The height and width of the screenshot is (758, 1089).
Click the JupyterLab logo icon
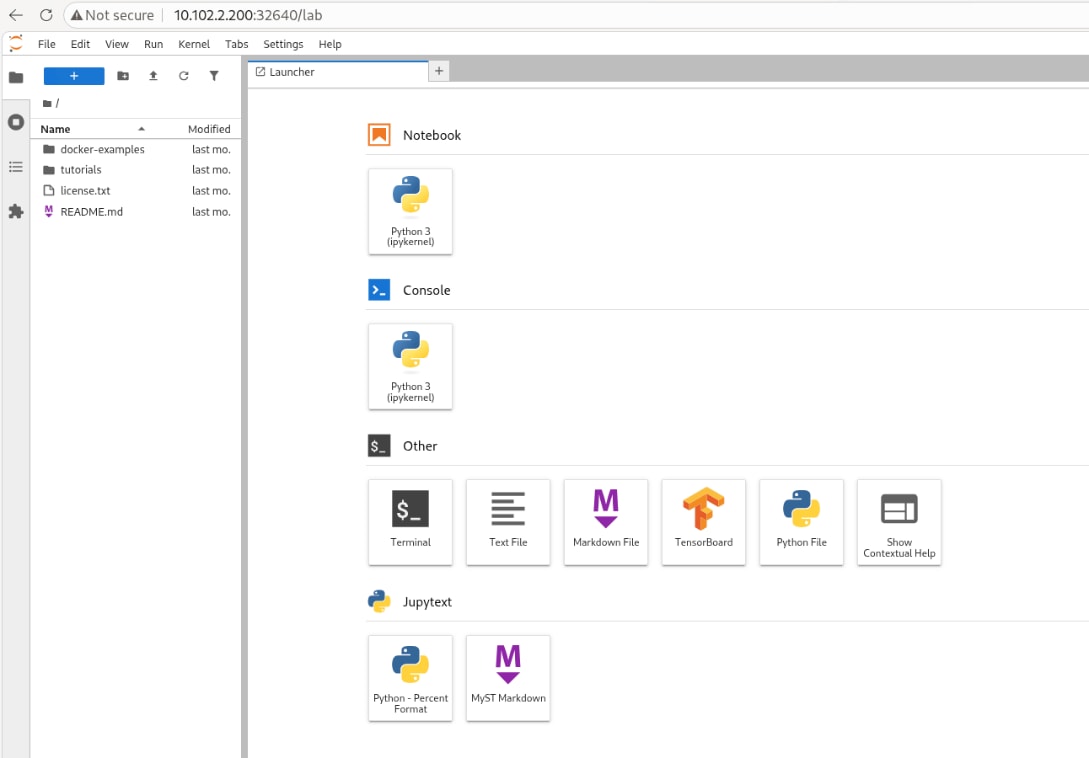[x=15, y=43]
